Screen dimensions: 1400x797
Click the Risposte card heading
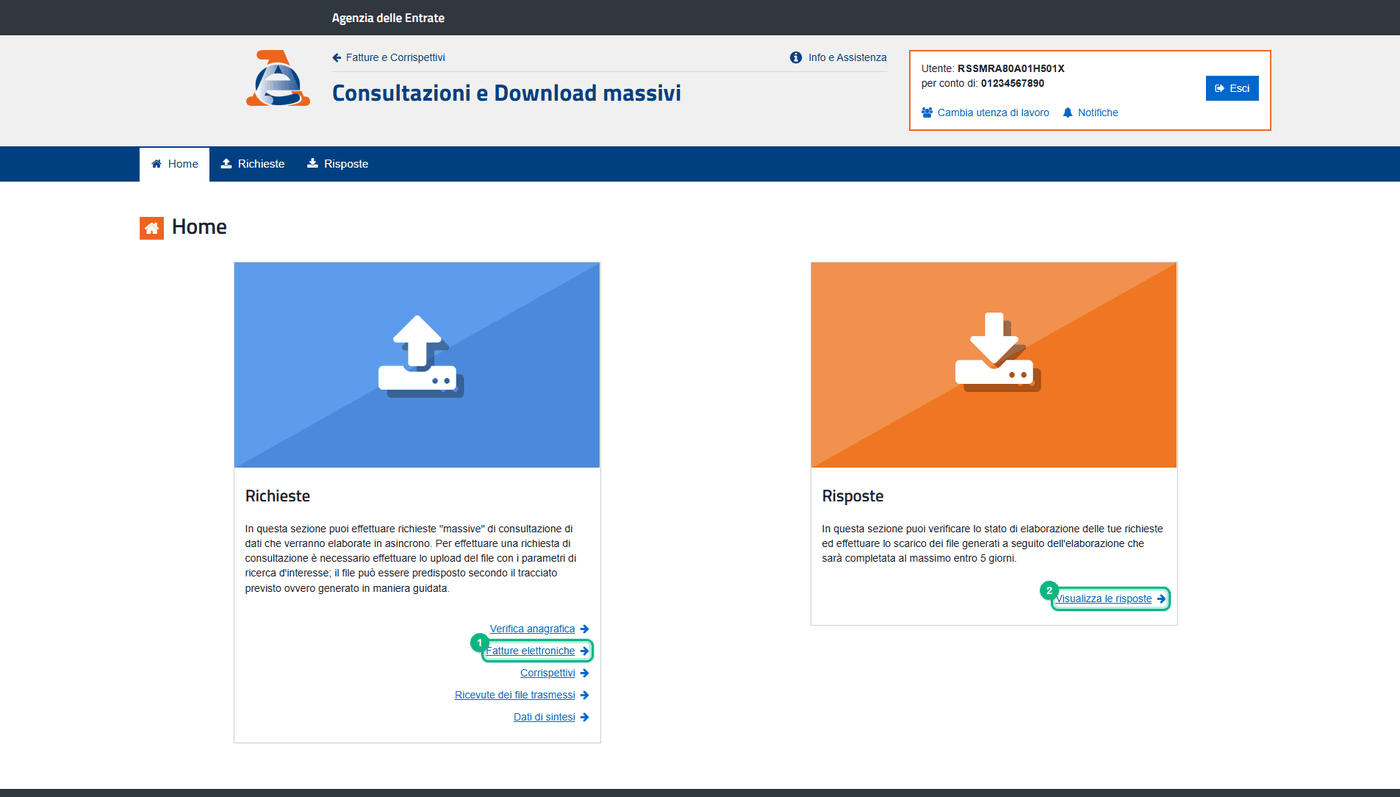[x=853, y=496]
